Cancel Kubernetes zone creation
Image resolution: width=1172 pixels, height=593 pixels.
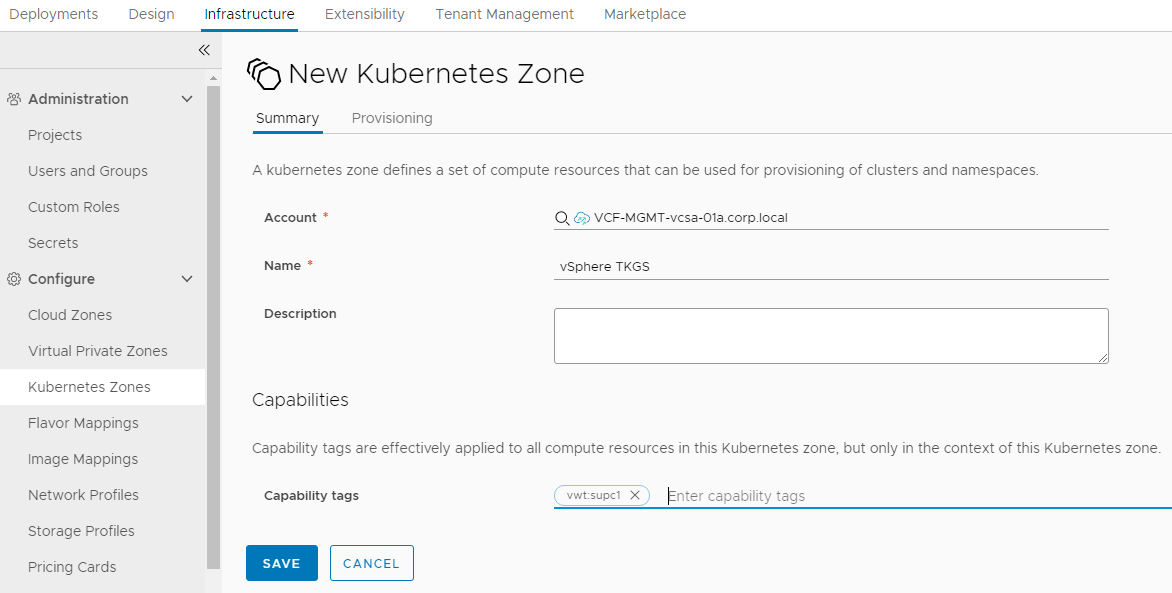(x=371, y=563)
